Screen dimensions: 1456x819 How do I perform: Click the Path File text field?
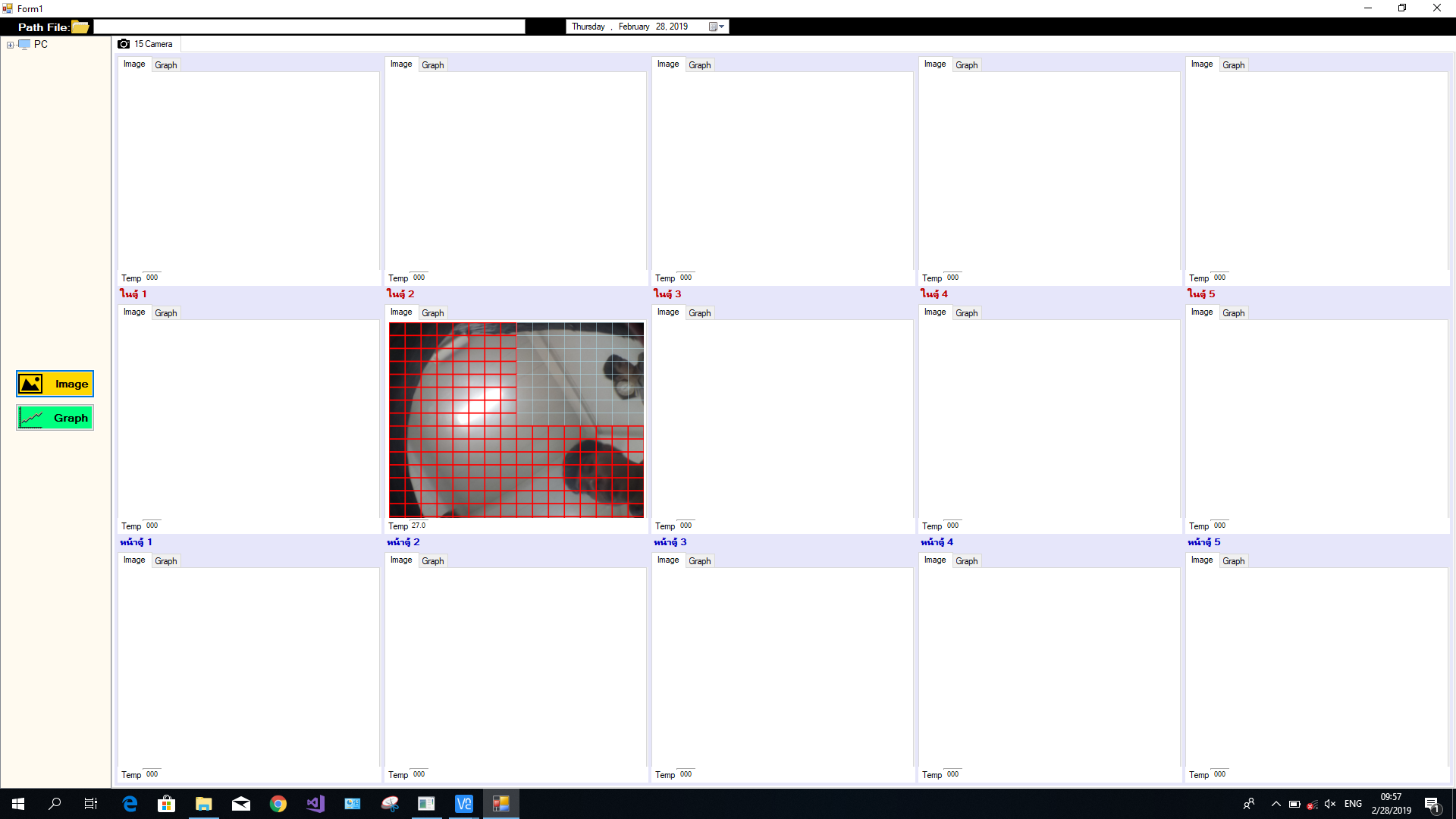309,27
